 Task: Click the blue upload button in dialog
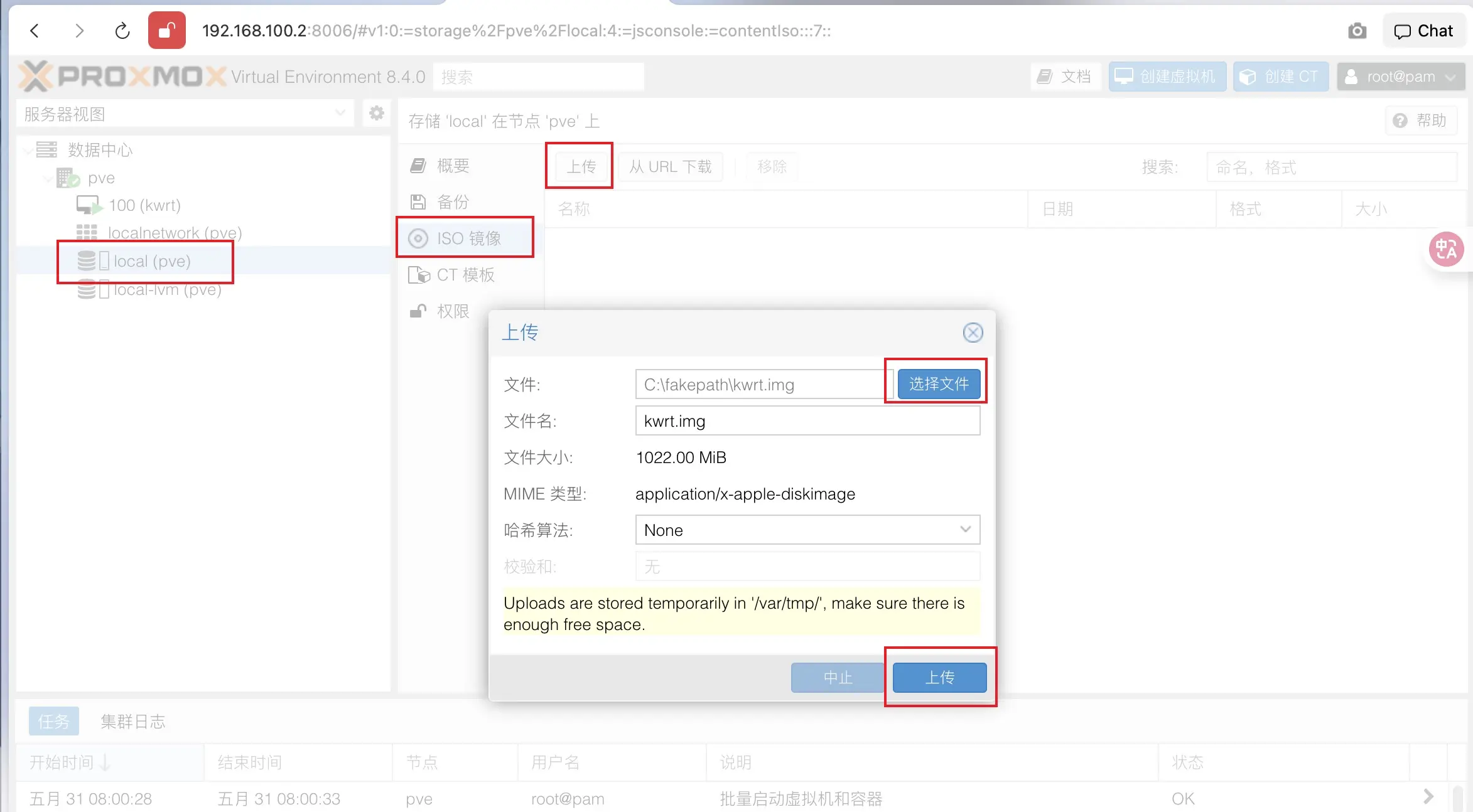pyautogui.click(x=939, y=677)
